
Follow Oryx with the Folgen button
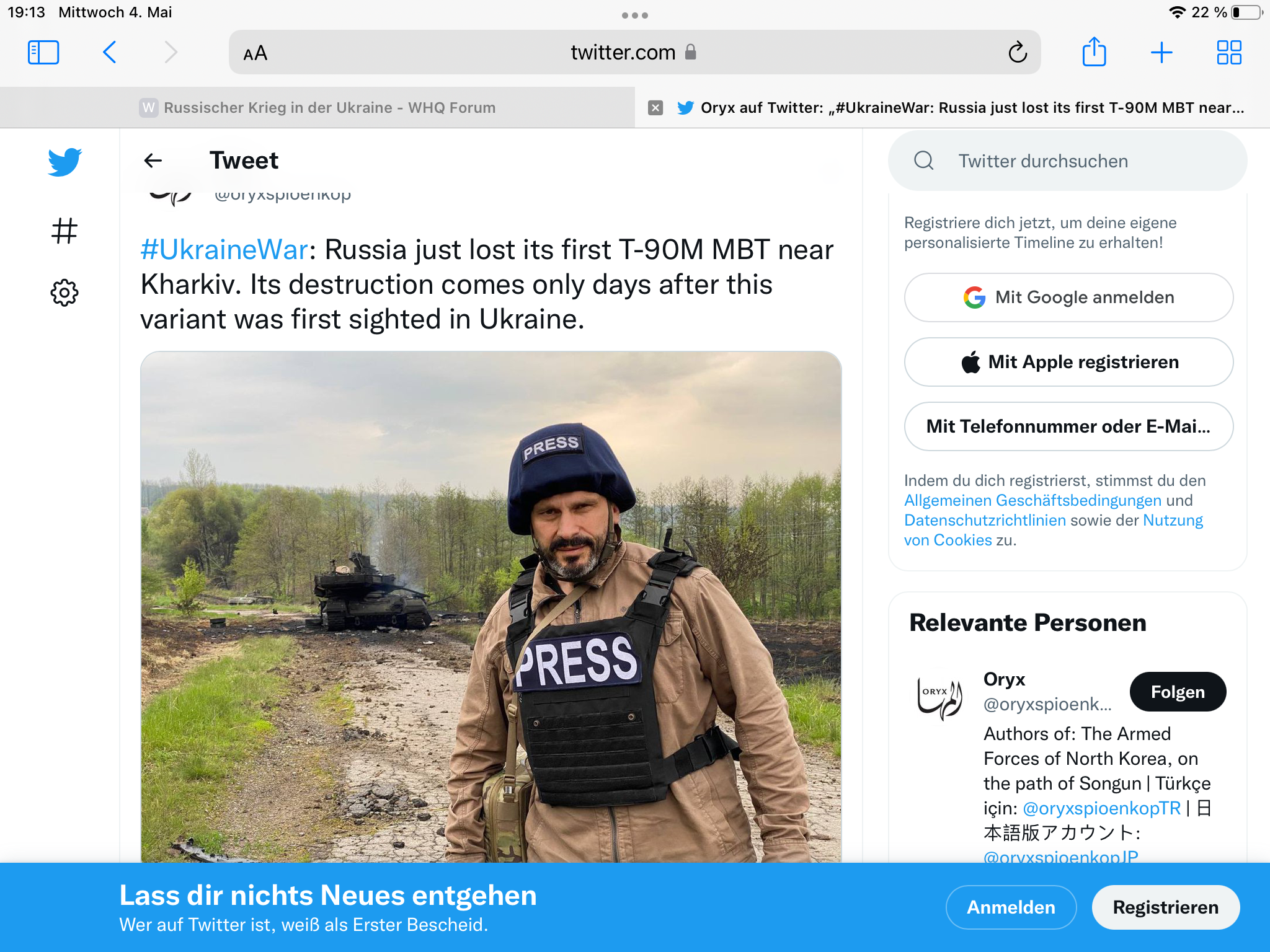[x=1178, y=692]
